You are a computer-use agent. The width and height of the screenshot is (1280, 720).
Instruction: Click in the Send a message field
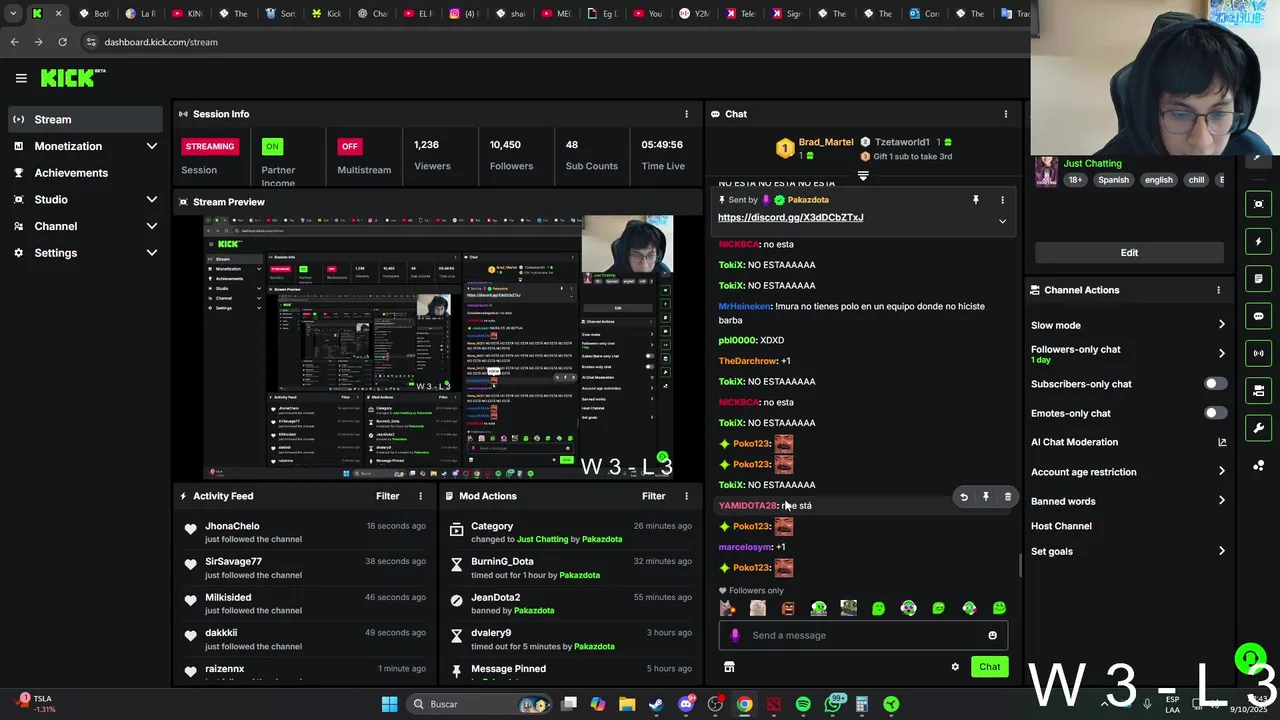(862, 635)
